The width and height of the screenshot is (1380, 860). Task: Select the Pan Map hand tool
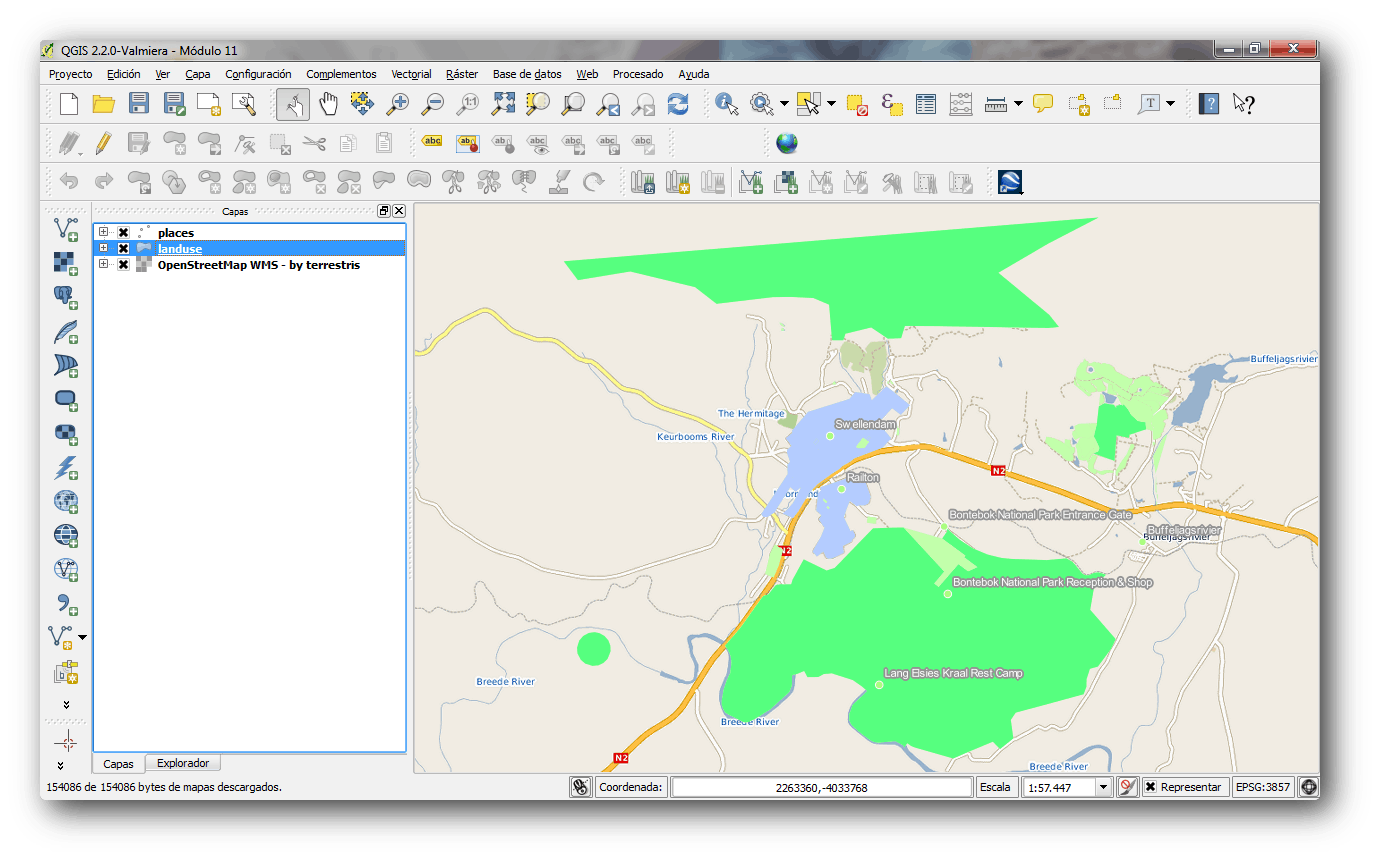328,103
